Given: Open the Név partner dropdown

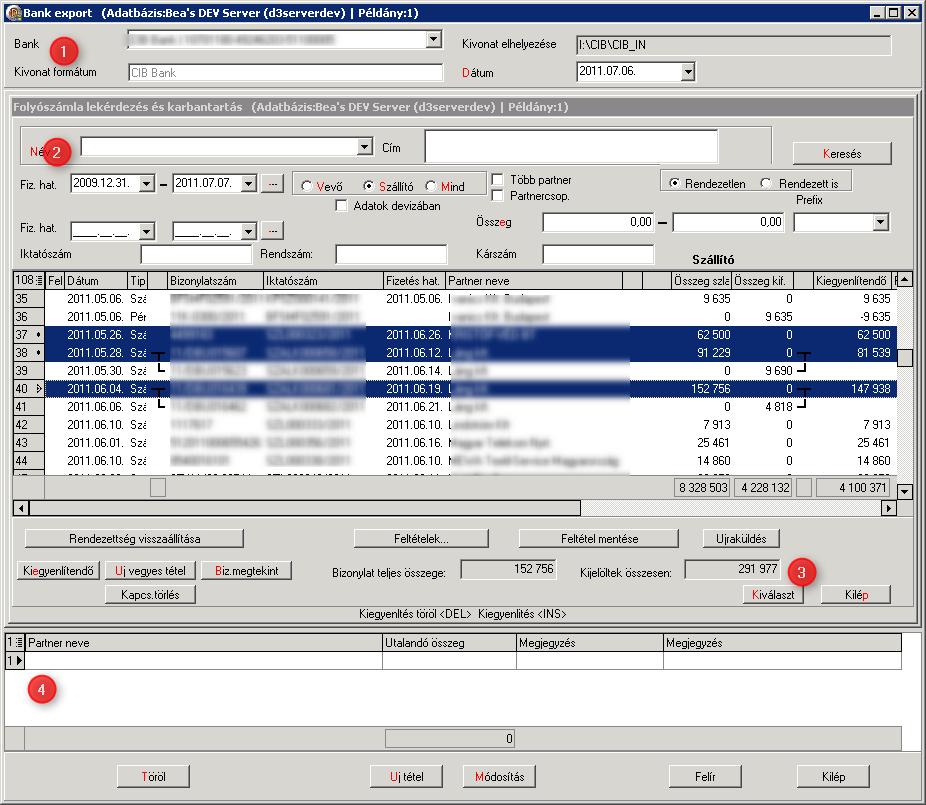Looking at the screenshot, I should (x=365, y=146).
